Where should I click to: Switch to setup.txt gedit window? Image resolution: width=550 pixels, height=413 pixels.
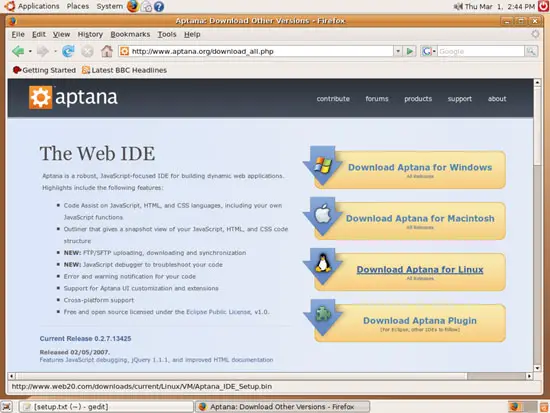(x=105, y=407)
